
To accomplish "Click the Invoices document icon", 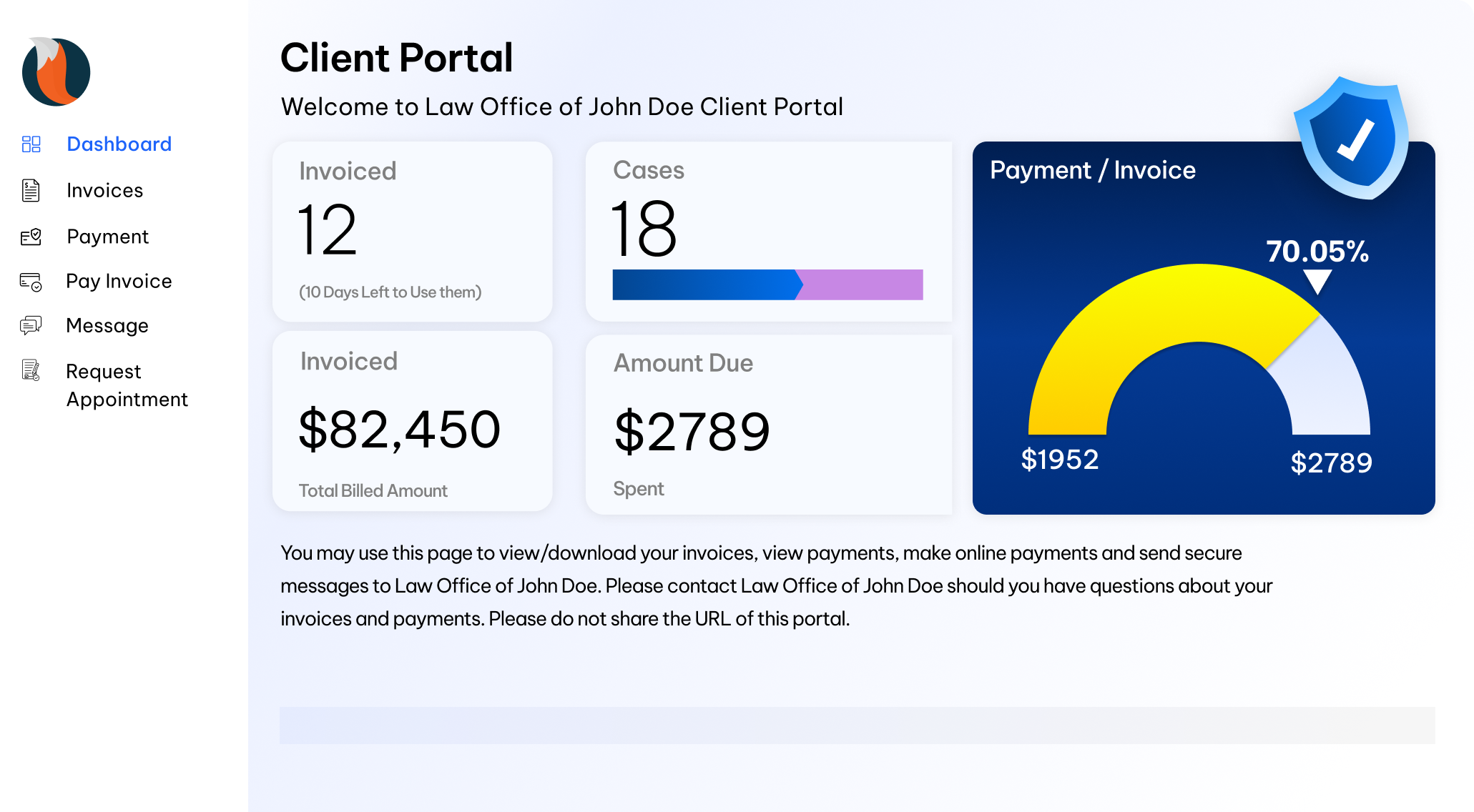I will [x=31, y=191].
